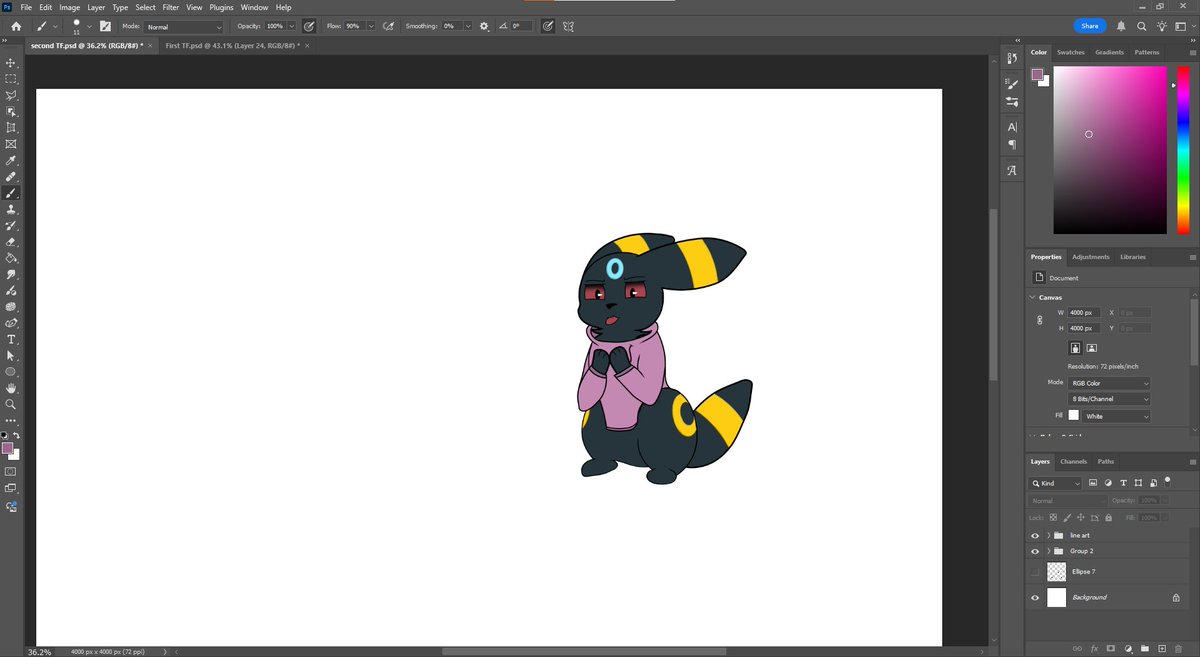Select the Zoom tool
The height and width of the screenshot is (657, 1200).
tap(11, 404)
